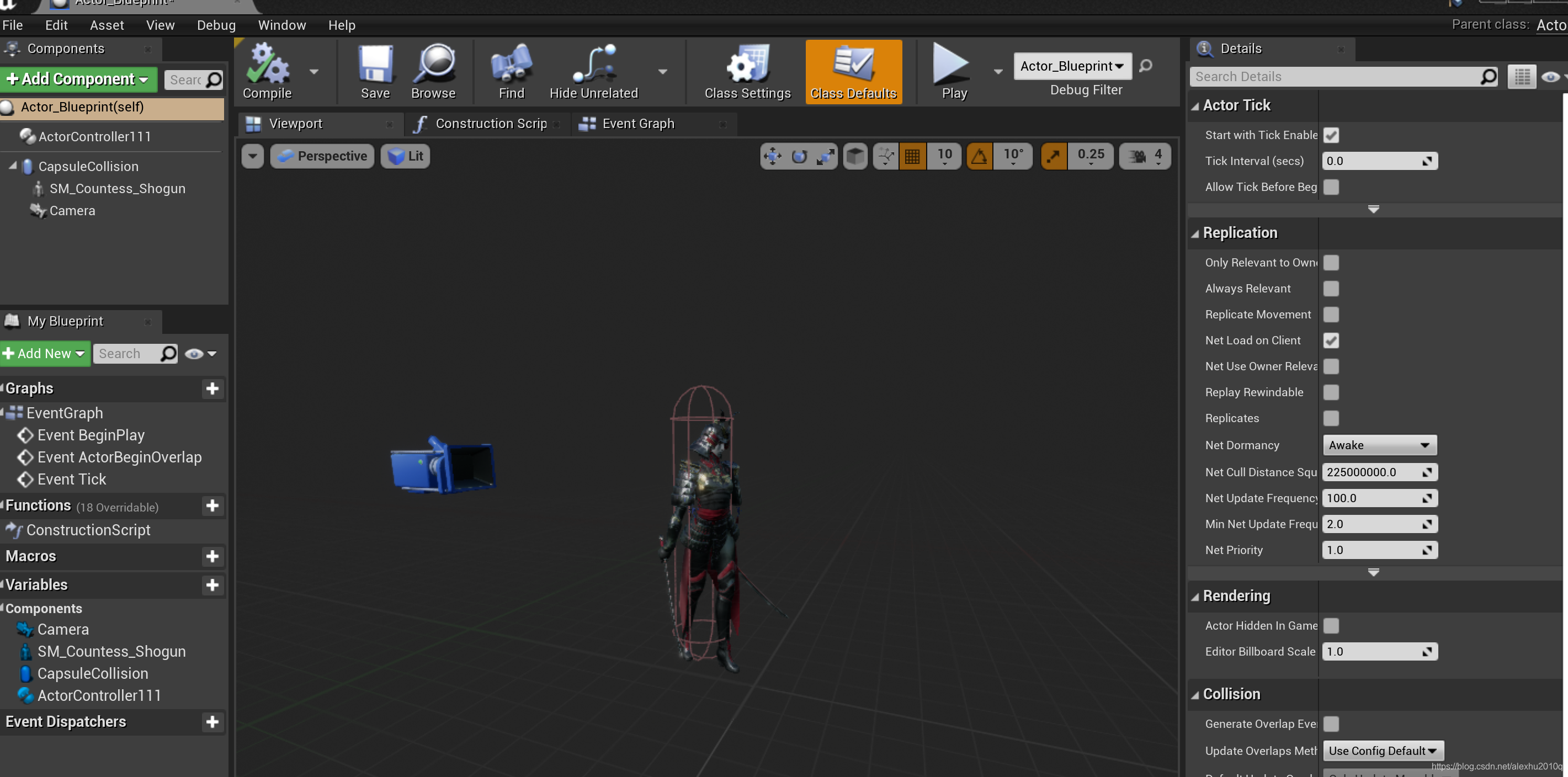Open Details property matrix grid view
The width and height of the screenshot is (1568, 777).
(x=1522, y=77)
